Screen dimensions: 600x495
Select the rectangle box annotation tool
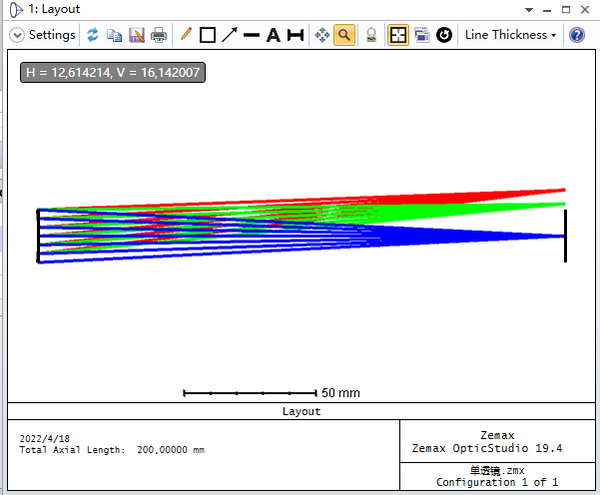coord(207,35)
